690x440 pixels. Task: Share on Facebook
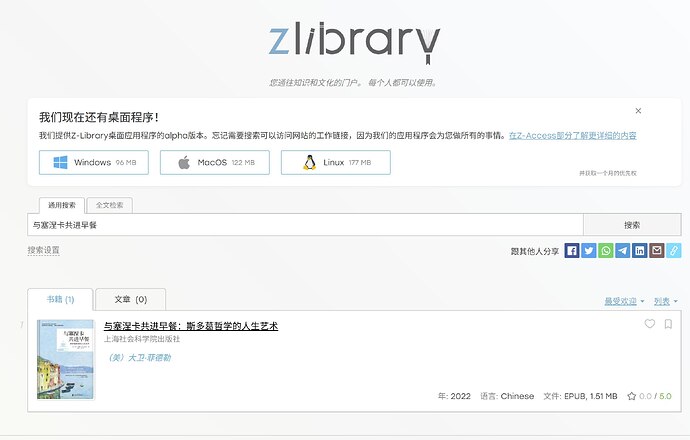click(572, 251)
